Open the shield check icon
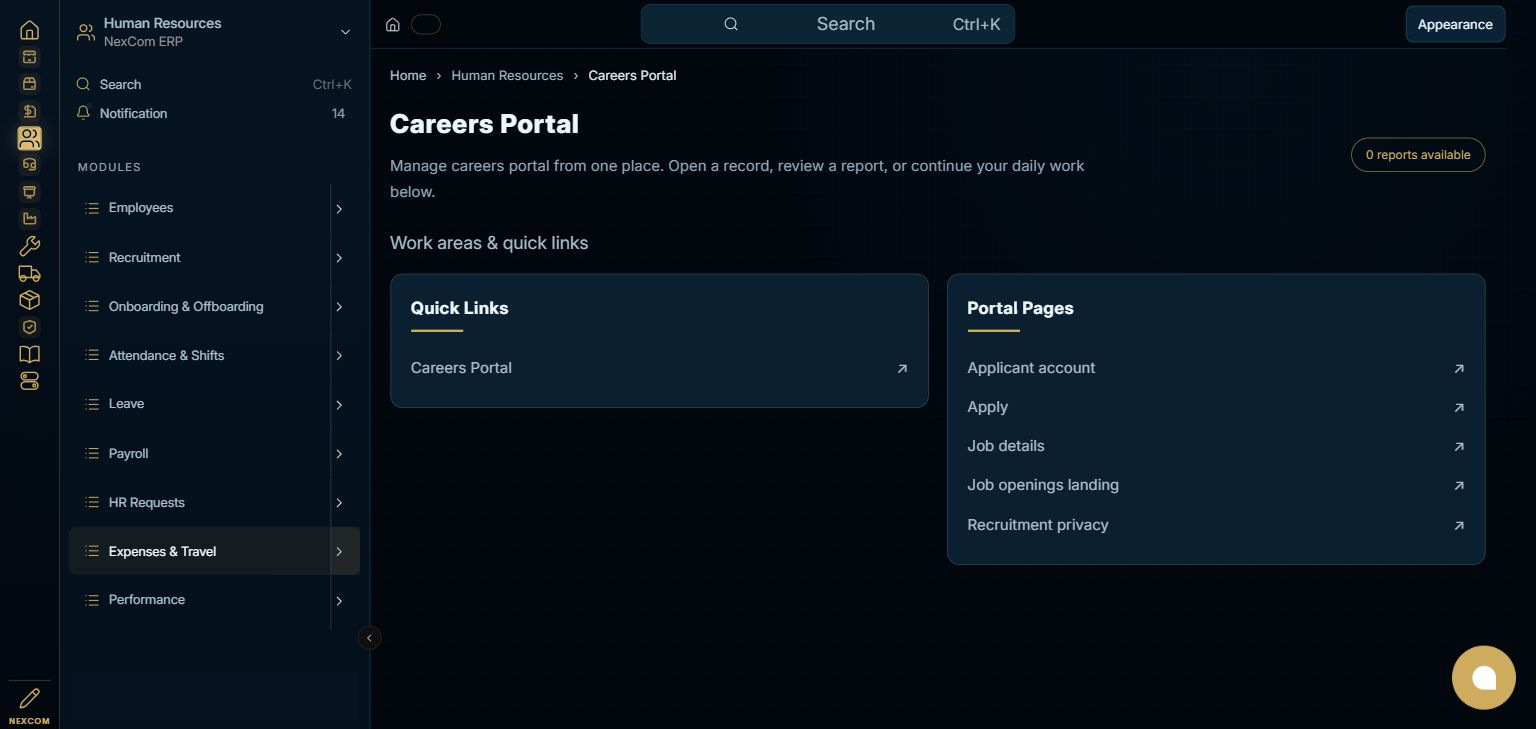 point(30,327)
